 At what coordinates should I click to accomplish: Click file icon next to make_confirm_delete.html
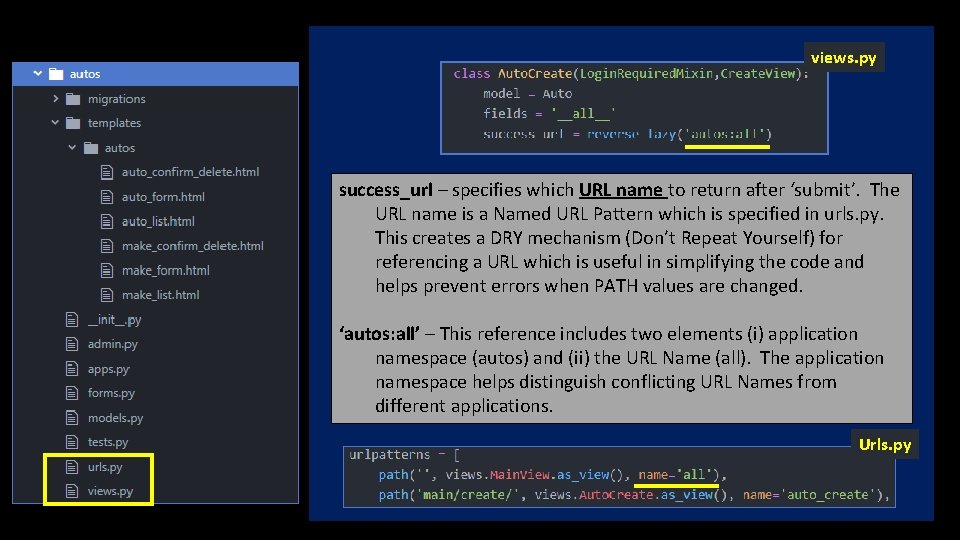(x=107, y=246)
